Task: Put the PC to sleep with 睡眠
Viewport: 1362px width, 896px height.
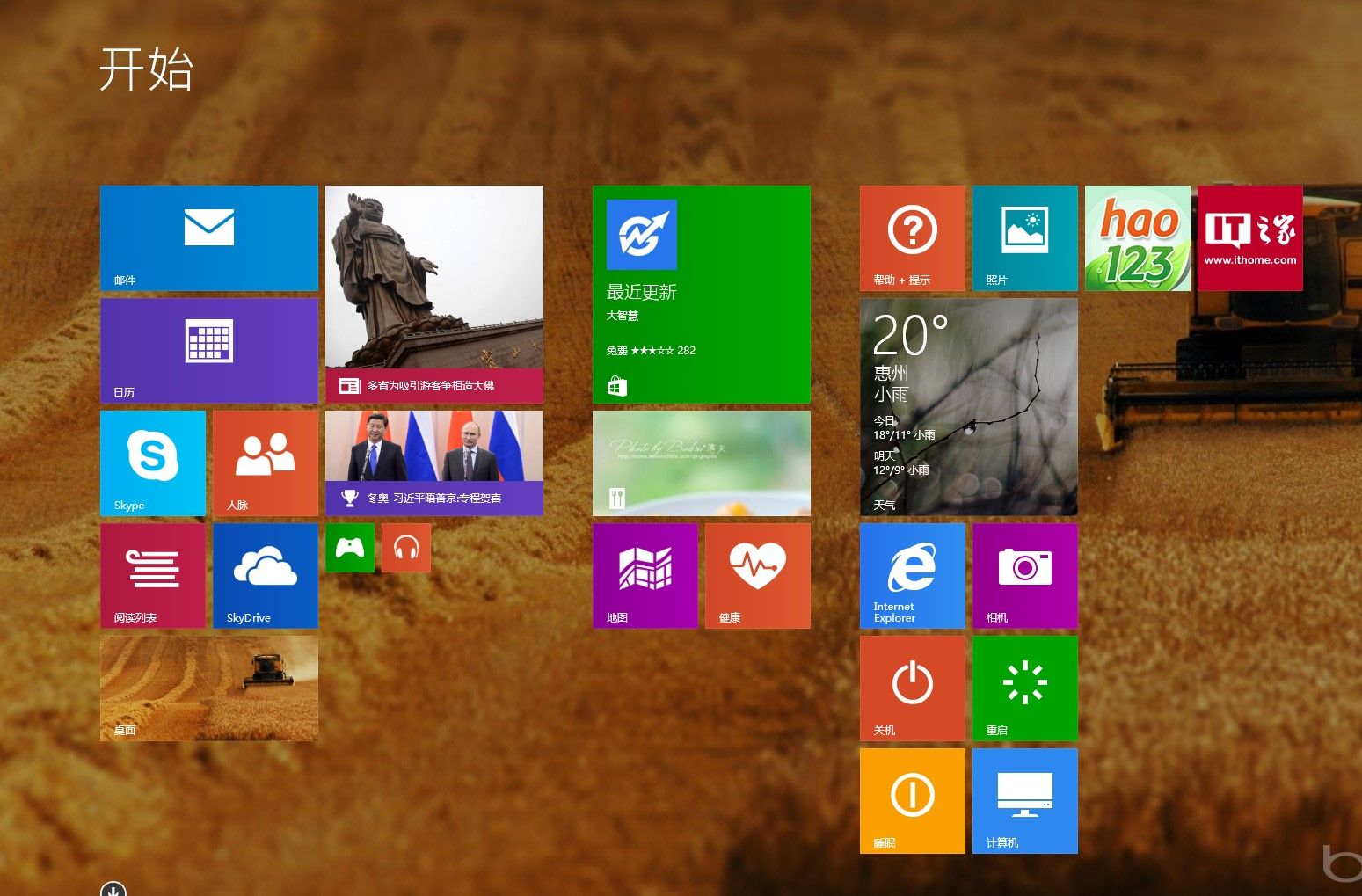Action: click(x=912, y=800)
